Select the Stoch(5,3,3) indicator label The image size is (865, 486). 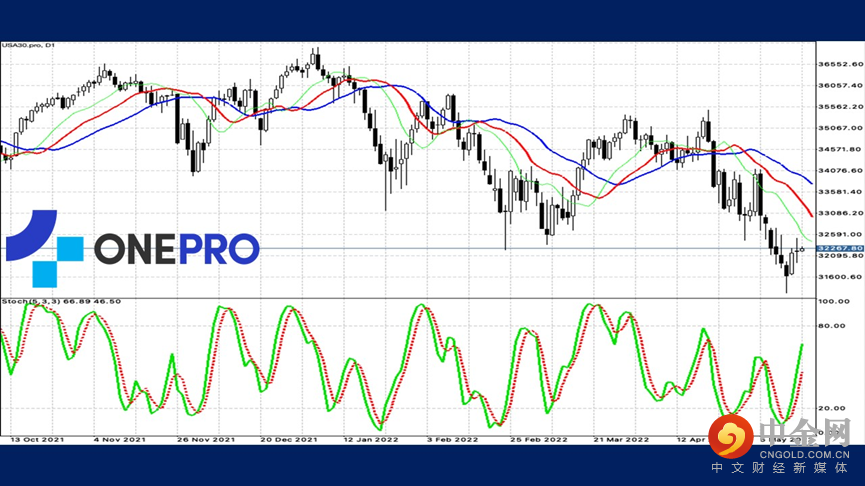[x=61, y=302]
